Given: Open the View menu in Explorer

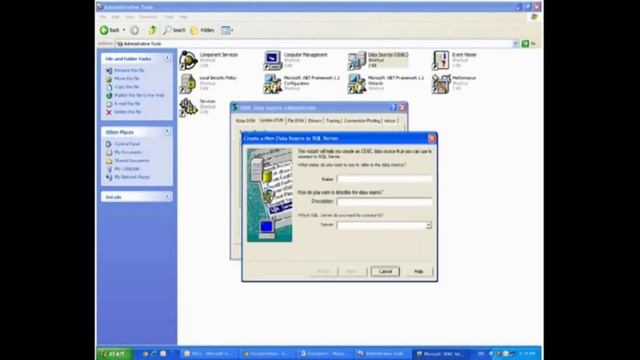Looking at the screenshot, I should click(x=129, y=17).
